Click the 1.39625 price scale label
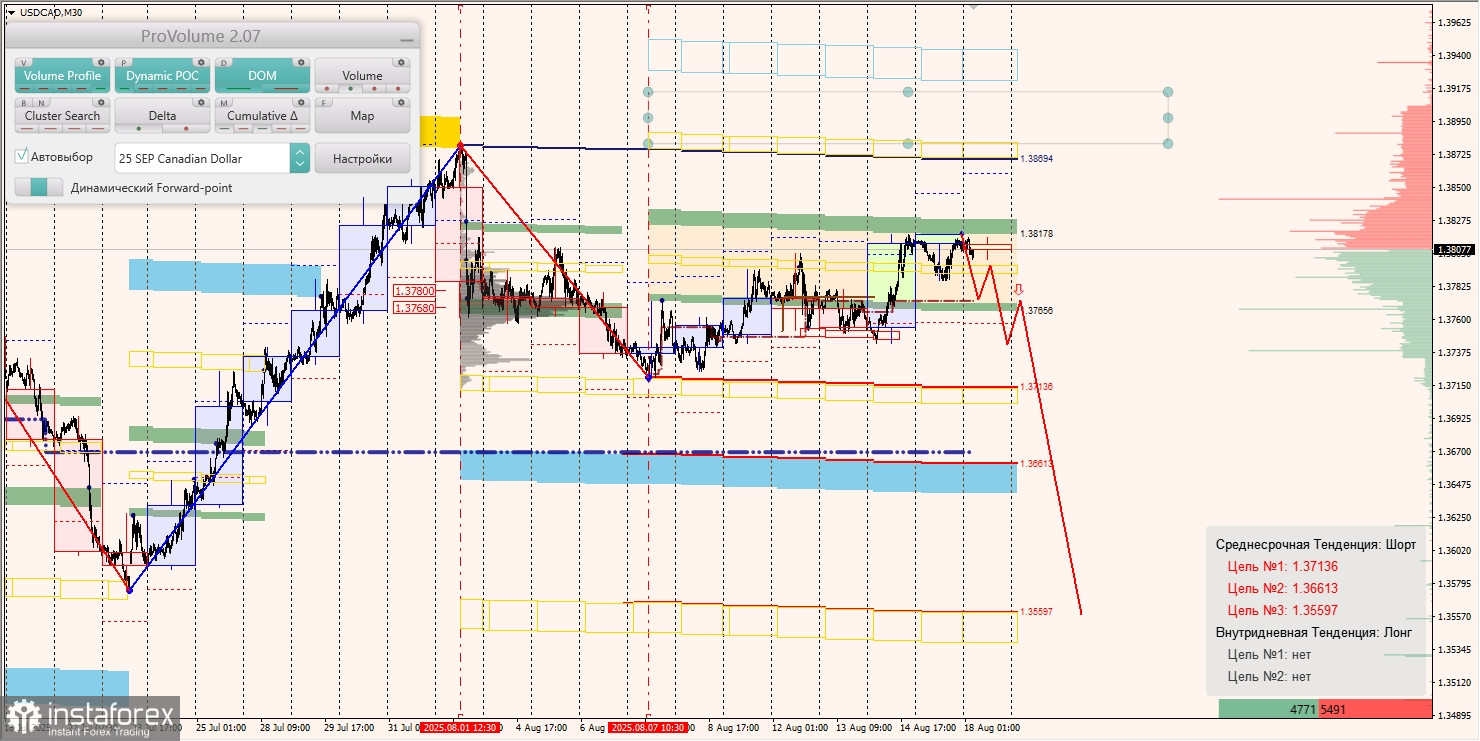Viewport: 1480px width, 741px height. click(1453, 22)
